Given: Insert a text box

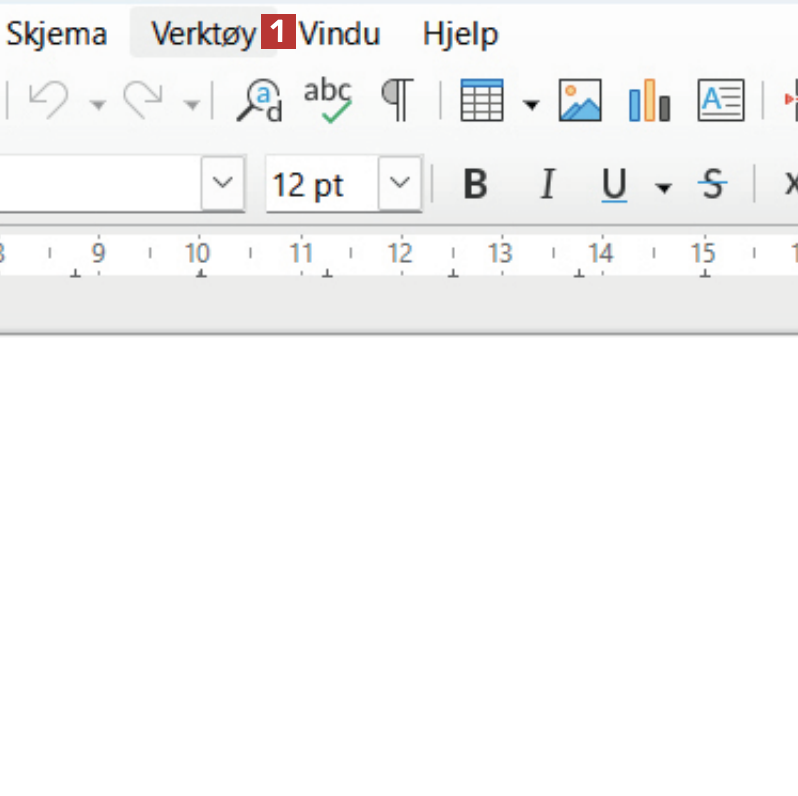Looking at the screenshot, I should (720, 100).
